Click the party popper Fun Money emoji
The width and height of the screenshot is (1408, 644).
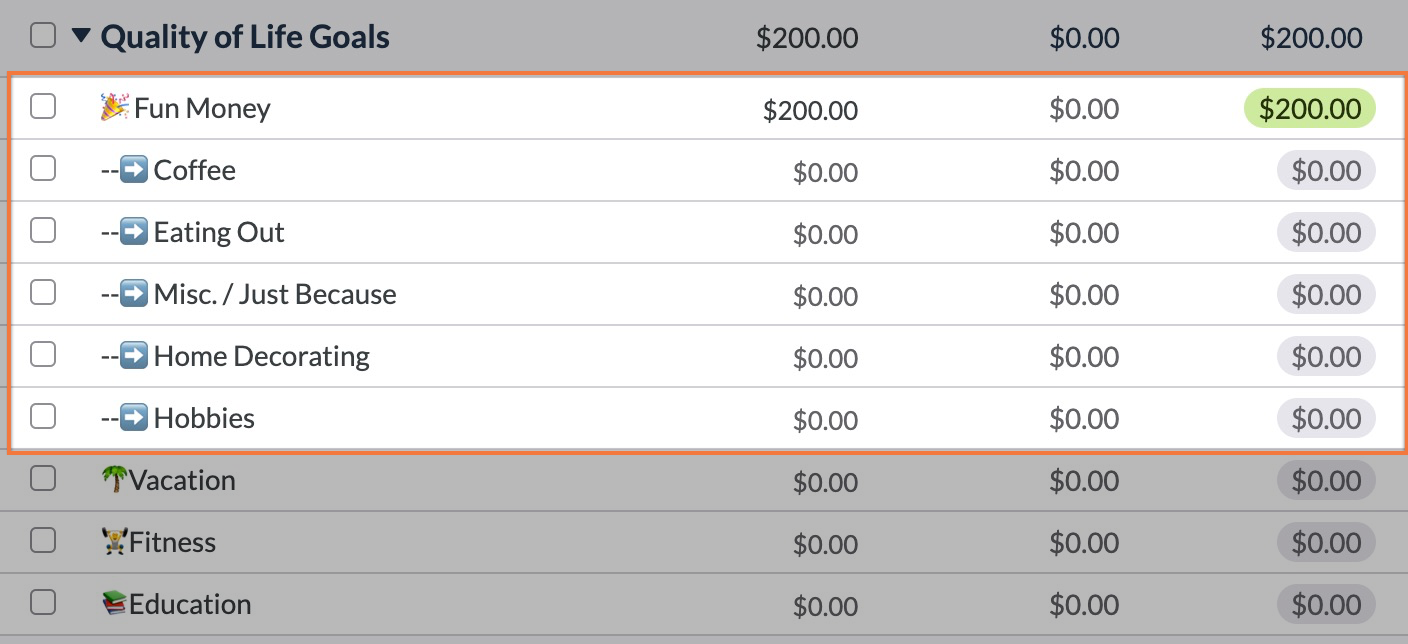114,107
